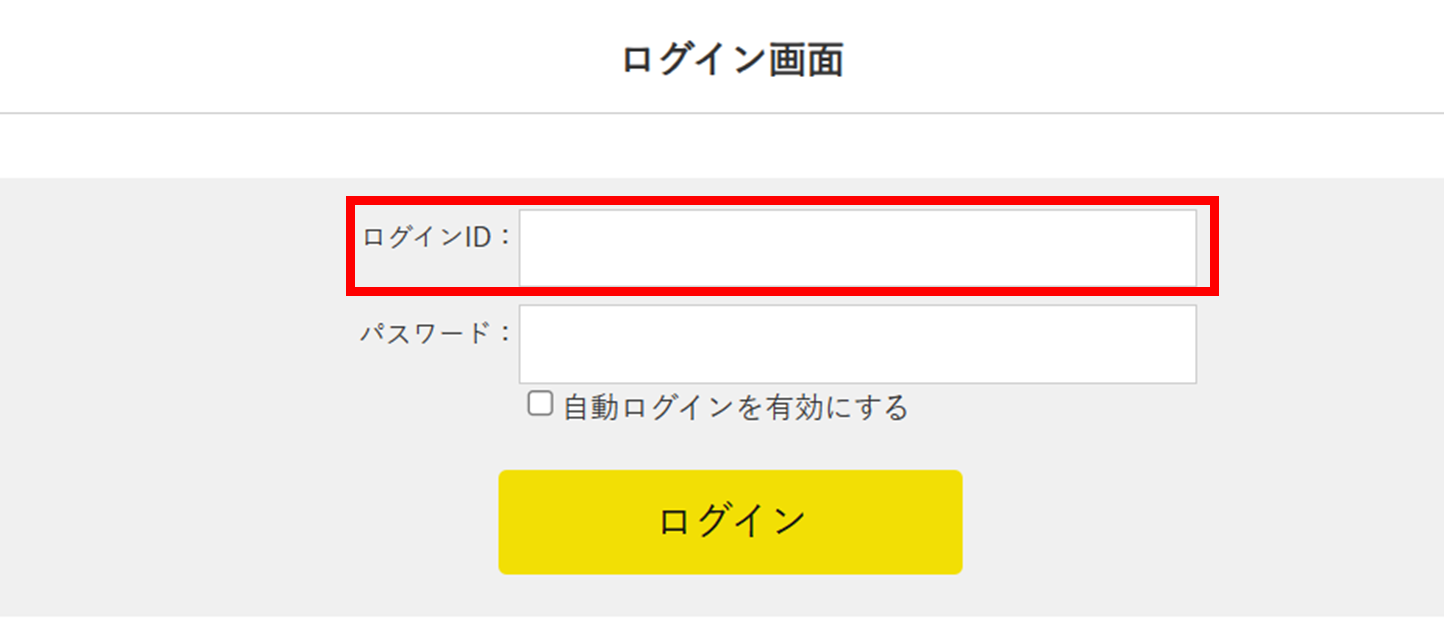The width and height of the screenshot is (1444, 637).
Task: Place cursor in the password text box
Action: [x=857, y=344]
